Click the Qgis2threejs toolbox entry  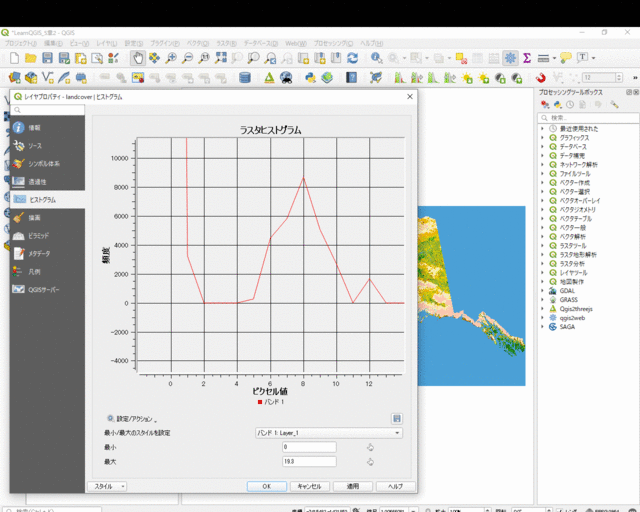point(576,309)
